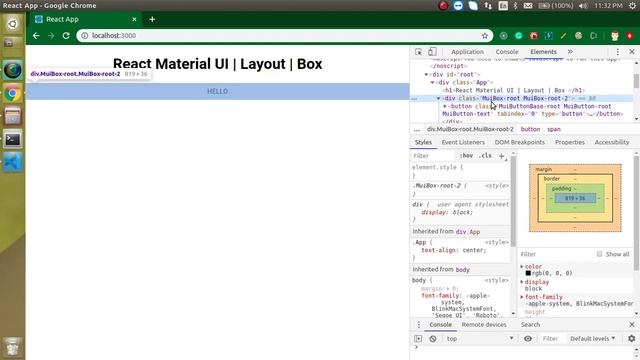Click the HELLO button on the page
640x360 pixels.
[x=218, y=91]
